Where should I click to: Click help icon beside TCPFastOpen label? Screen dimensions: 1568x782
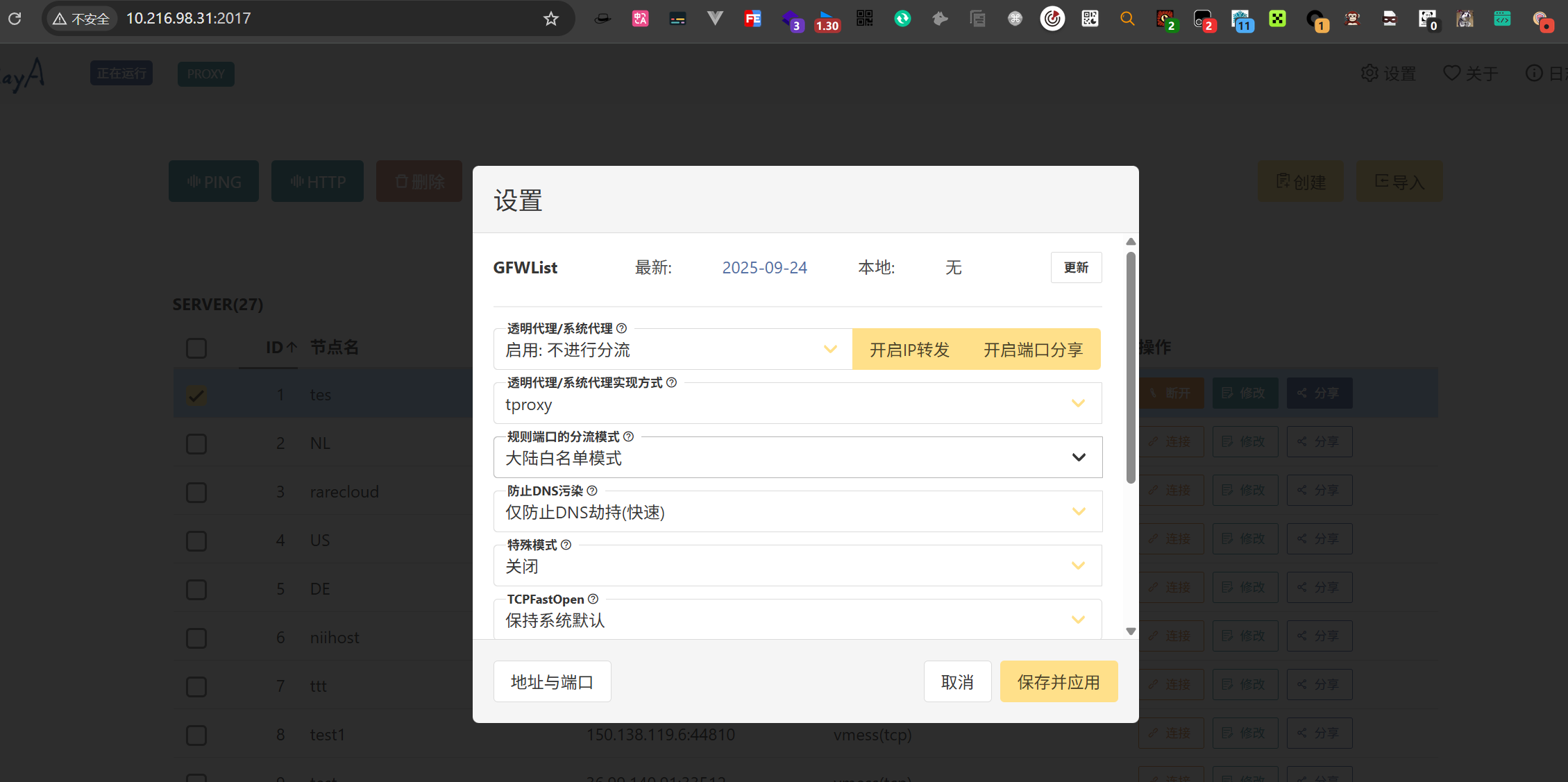(x=593, y=599)
